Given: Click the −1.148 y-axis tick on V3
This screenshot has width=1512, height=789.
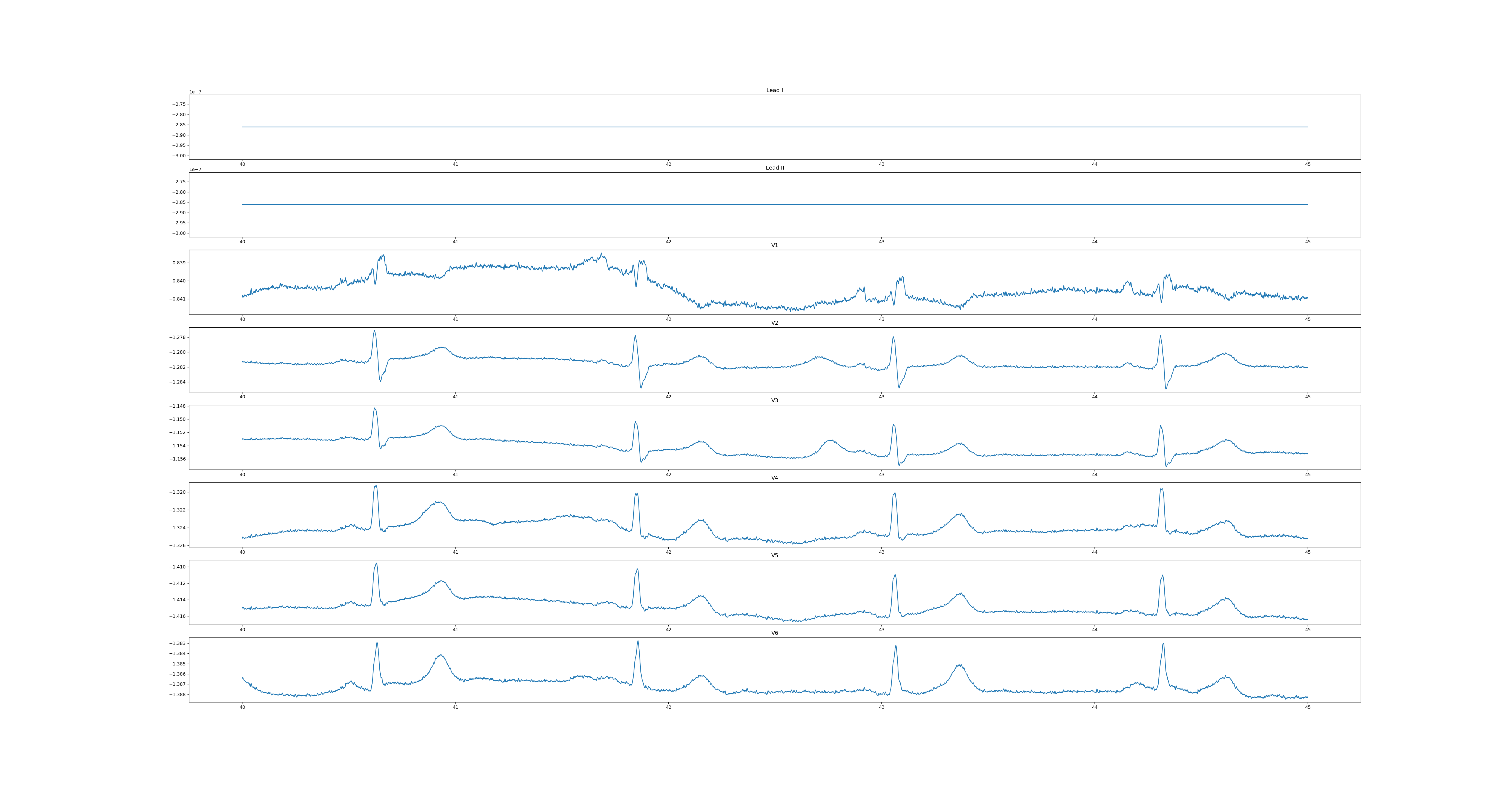Looking at the screenshot, I should click(x=177, y=406).
